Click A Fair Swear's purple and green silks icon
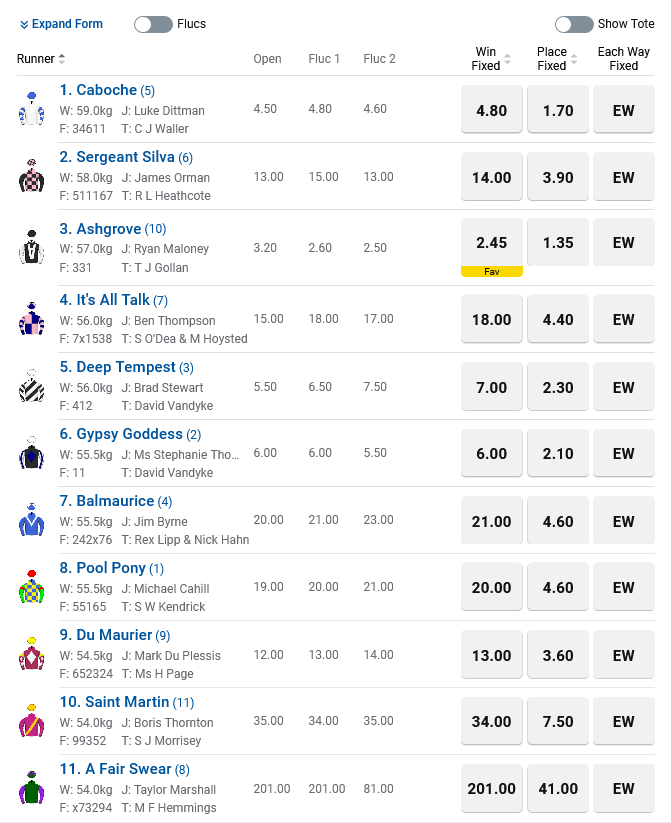 (31, 788)
